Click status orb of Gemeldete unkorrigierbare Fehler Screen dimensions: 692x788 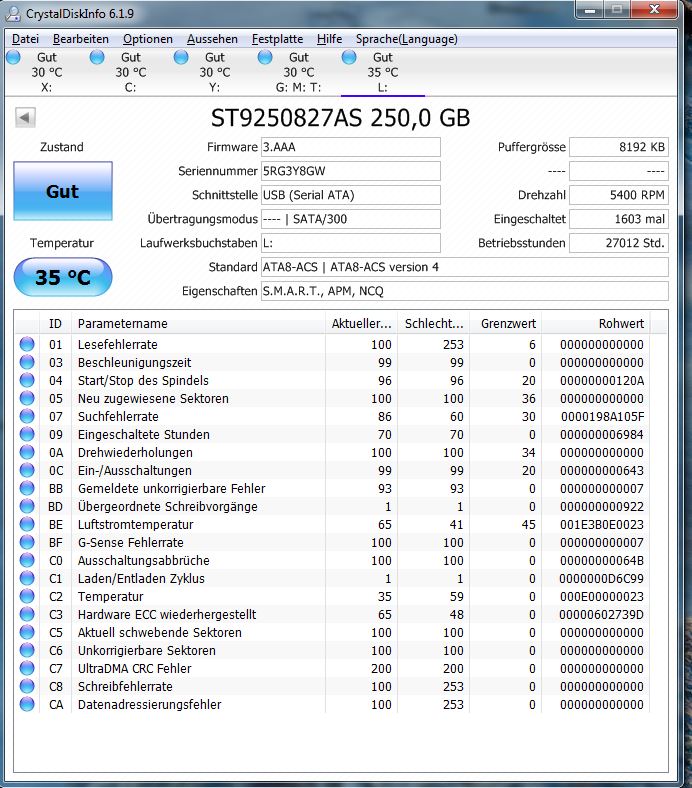point(27,488)
